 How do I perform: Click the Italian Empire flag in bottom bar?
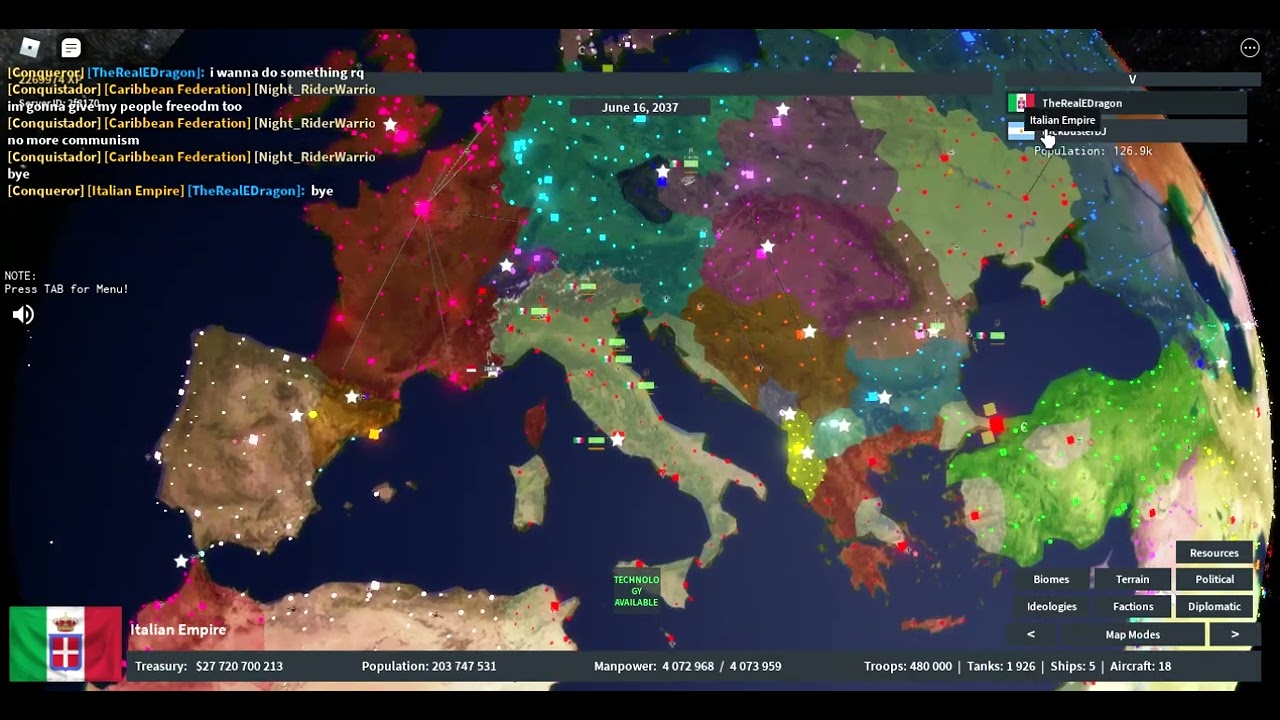click(66, 644)
